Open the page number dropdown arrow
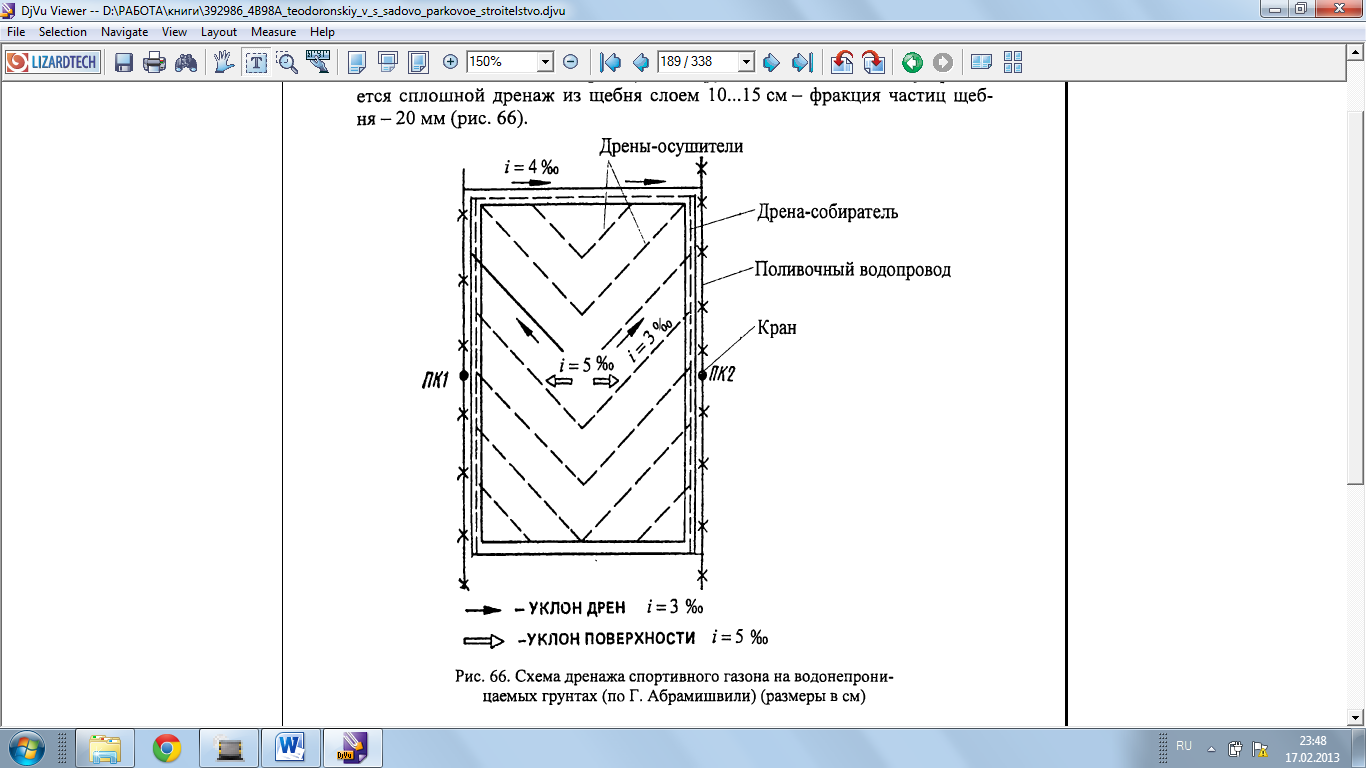 click(746, 62)
